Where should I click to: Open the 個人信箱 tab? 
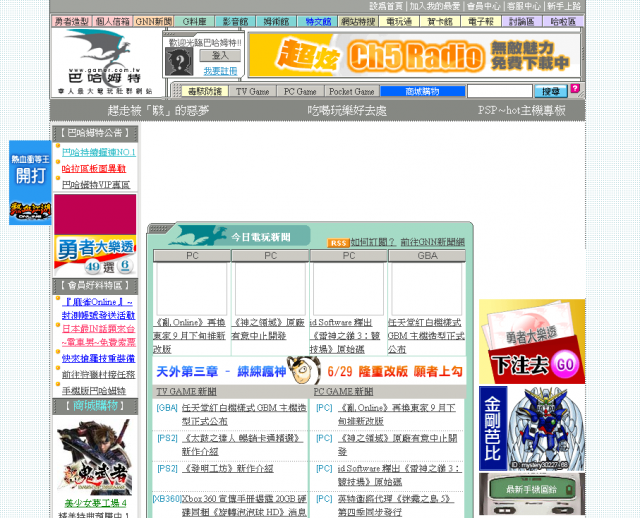tap(113, 22)
